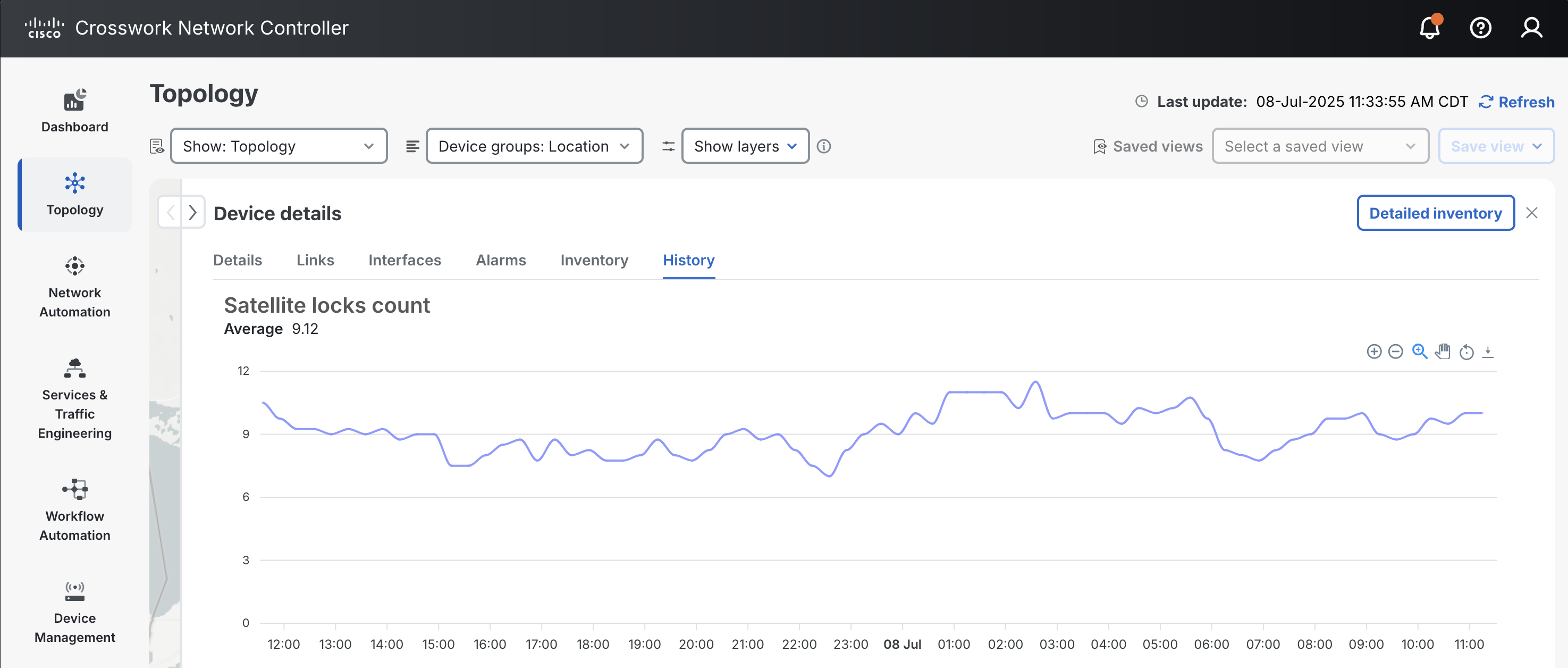
Task: Expand the Show layers dropdown
Action: pyautogui.click(x=745, y=146)
